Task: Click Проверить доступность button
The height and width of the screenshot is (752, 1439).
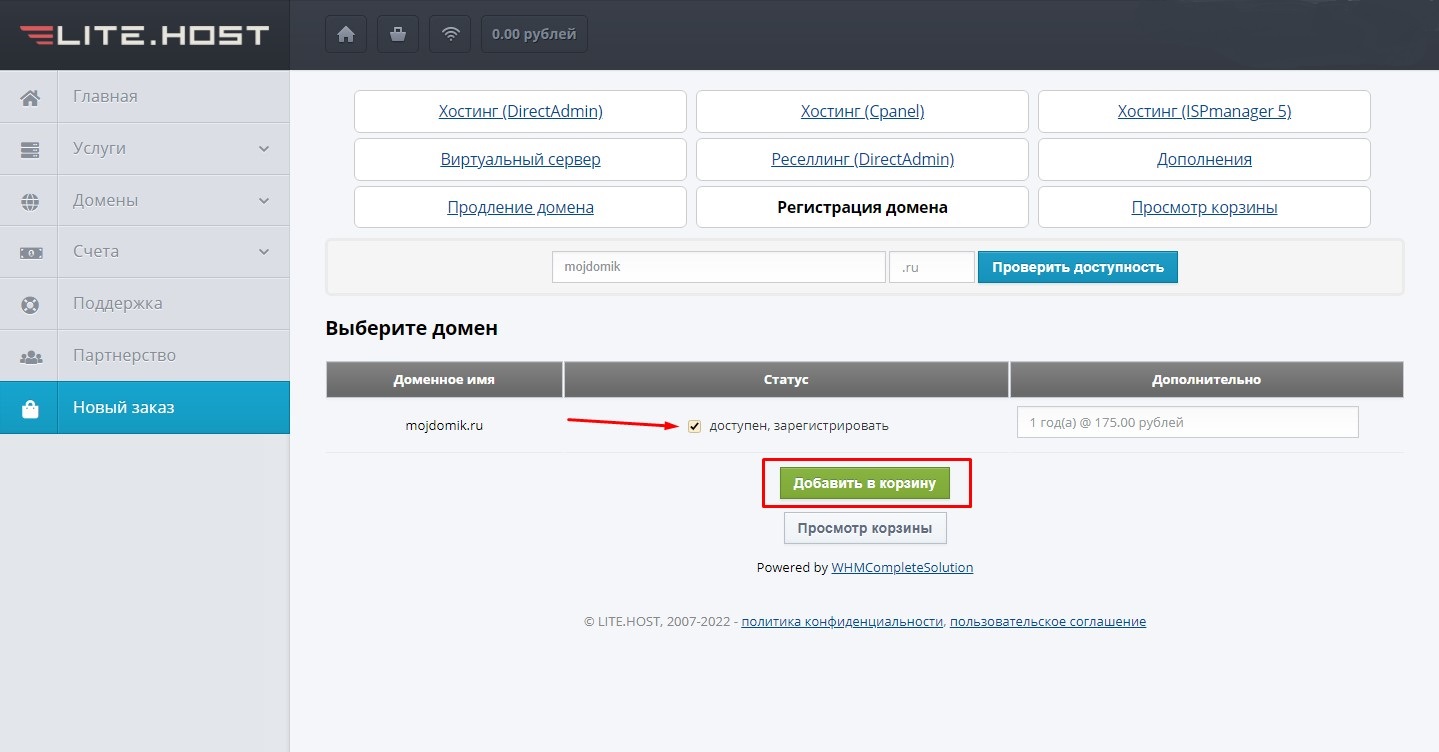Action: (x=1078, y=267)
